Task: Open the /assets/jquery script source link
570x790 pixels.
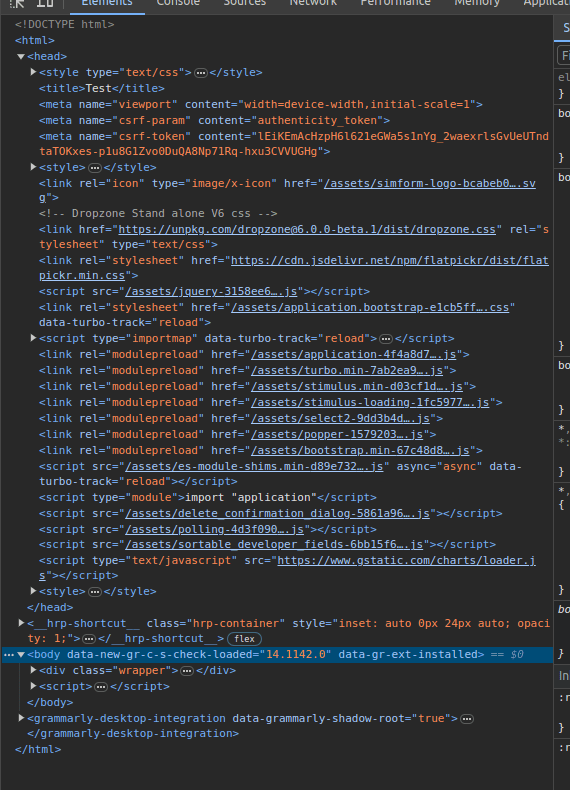Action: pos(211,292)
